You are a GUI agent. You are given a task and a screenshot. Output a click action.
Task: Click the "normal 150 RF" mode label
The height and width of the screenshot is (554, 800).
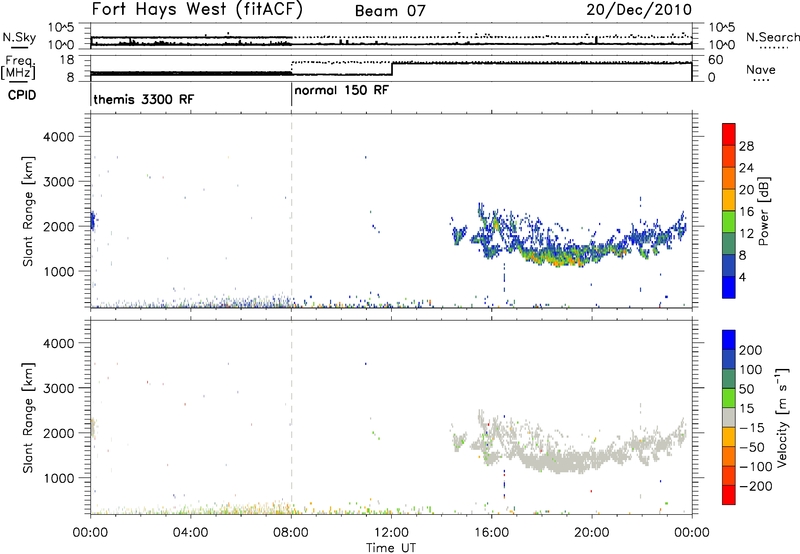click(341, 90)
